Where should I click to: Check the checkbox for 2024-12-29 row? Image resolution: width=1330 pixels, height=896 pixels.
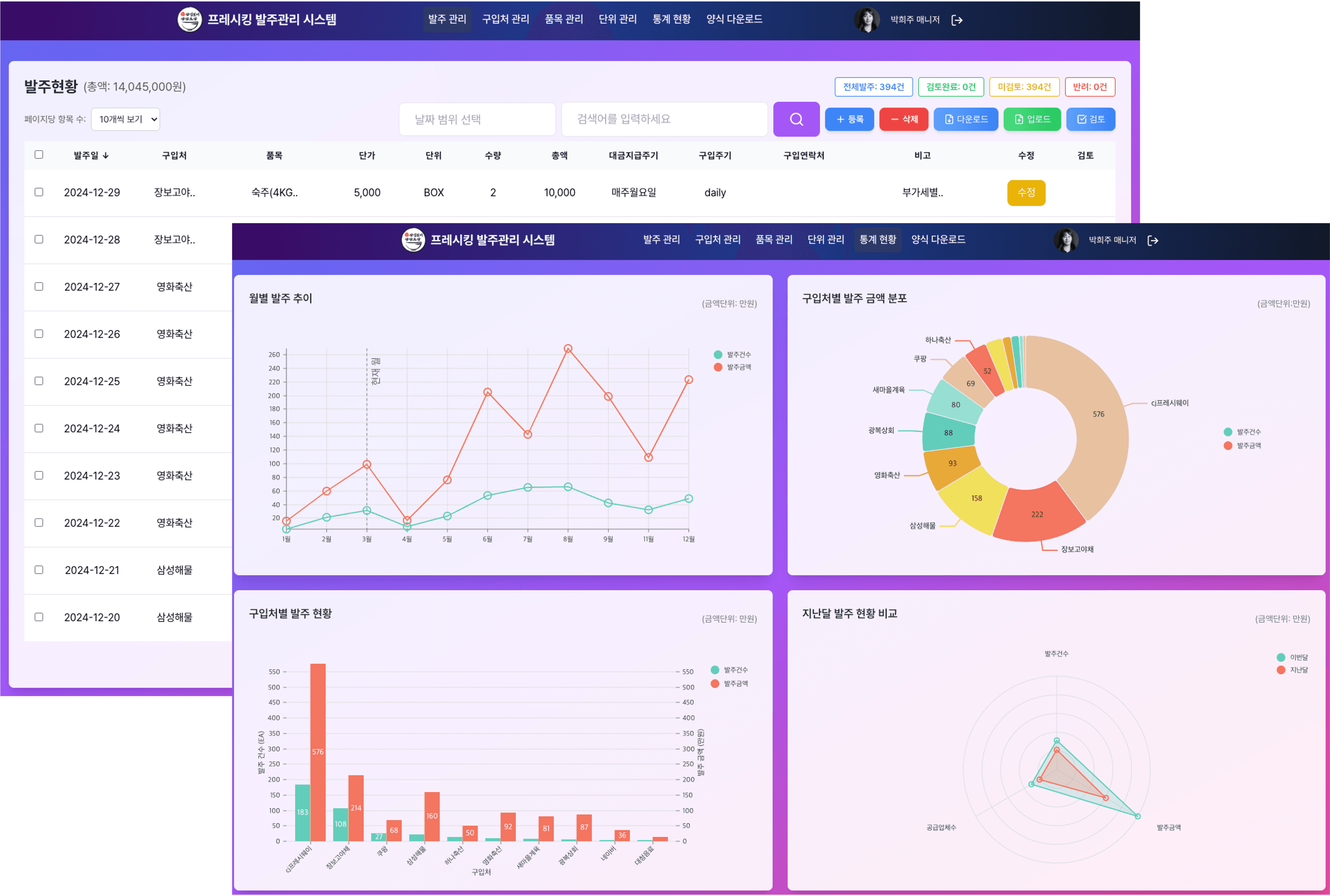[38, 192]
